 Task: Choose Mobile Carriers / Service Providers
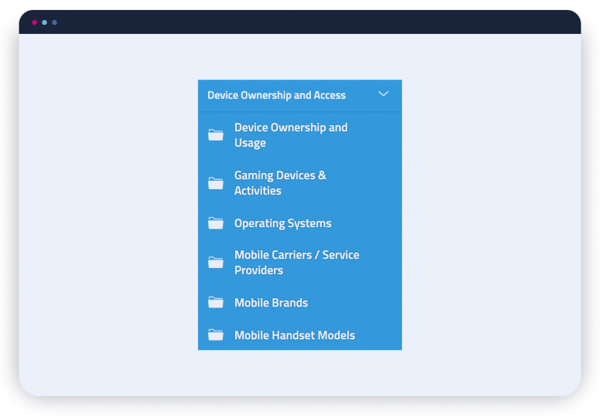click(x=297, y=262)
